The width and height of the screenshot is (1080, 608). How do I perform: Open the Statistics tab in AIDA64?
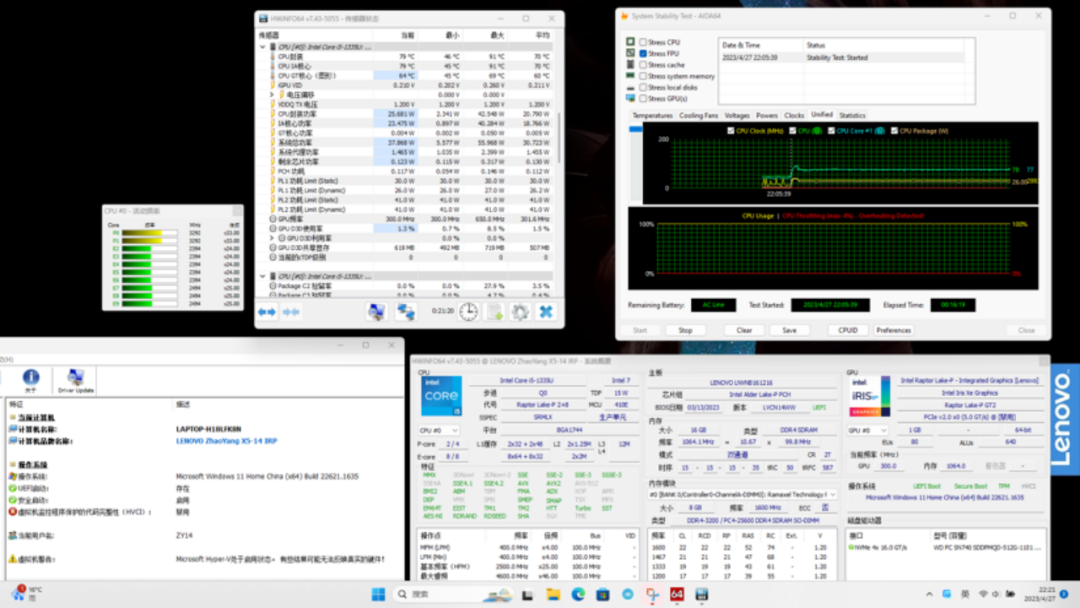(x=852, y=116)
